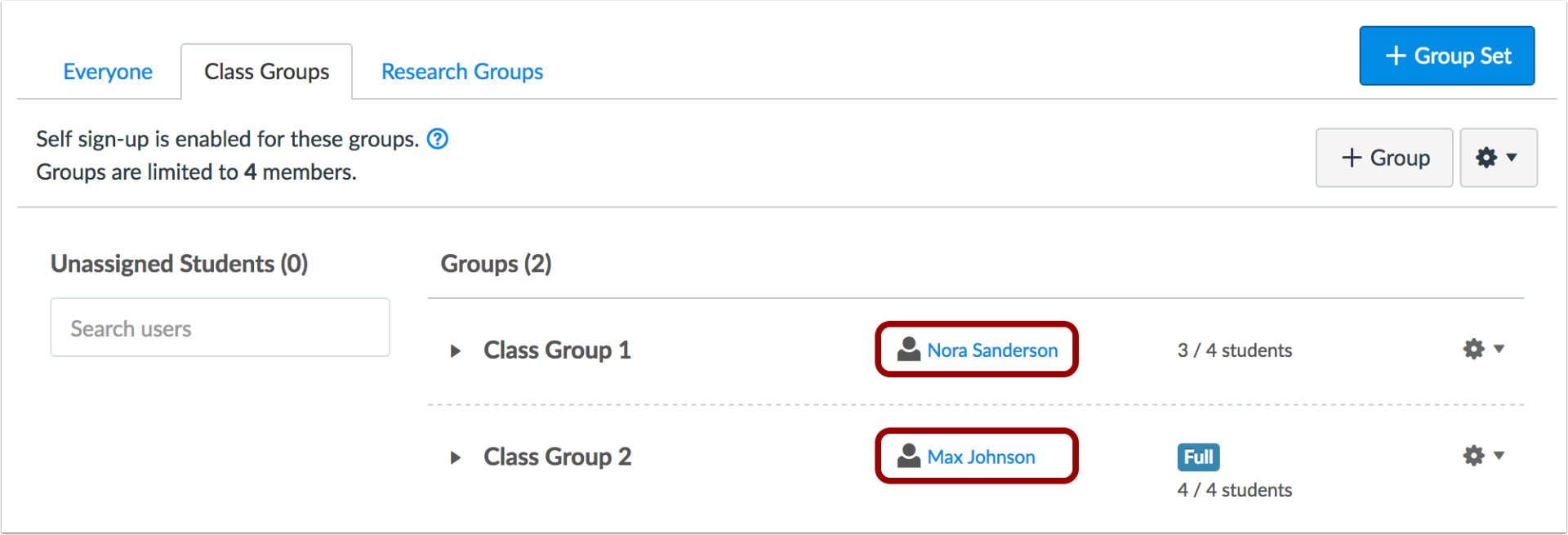Click the plus icon on Group Set button
Viewport: 1568px width, 535px height.
1396,56
